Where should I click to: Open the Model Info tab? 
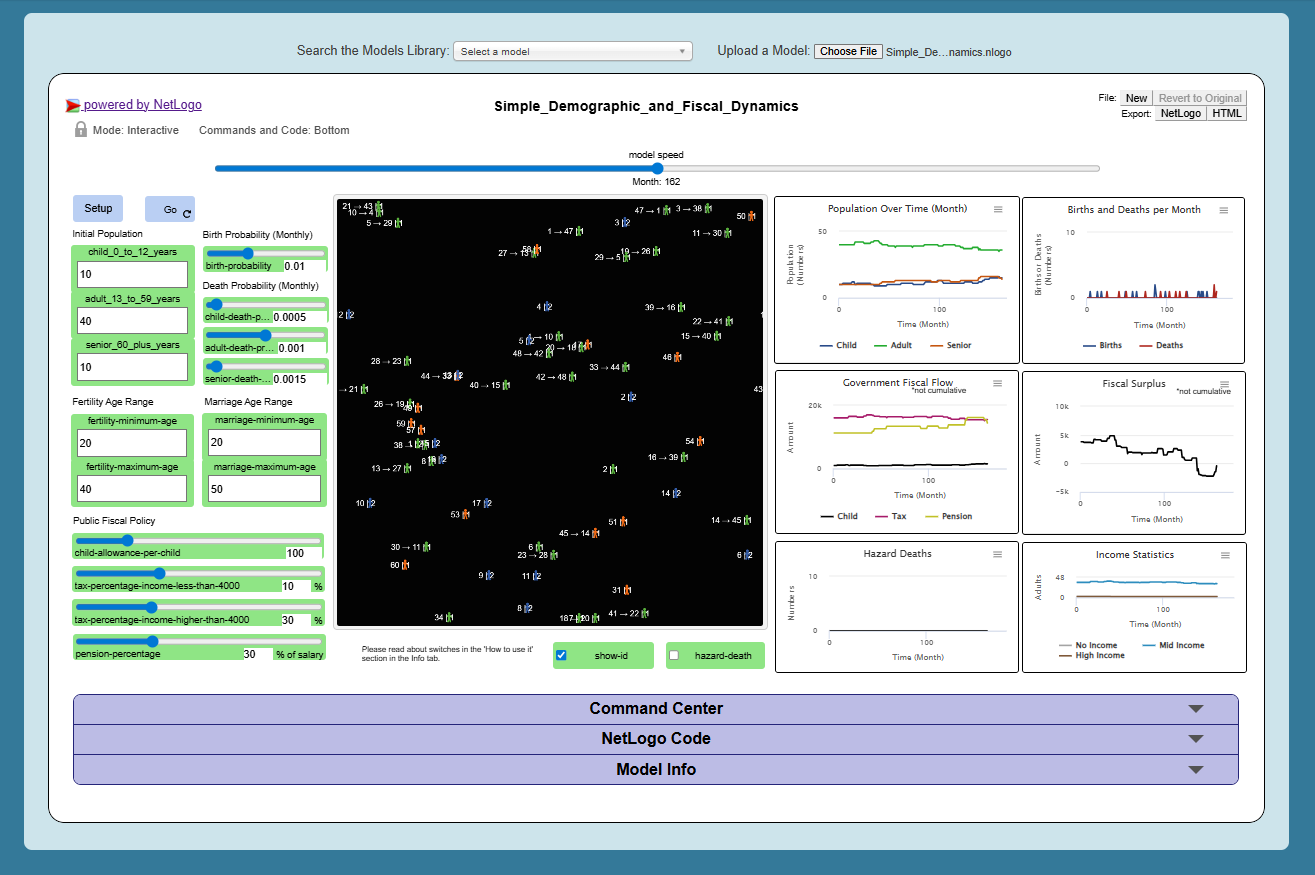pyautogui.click(x=656, y=770)
